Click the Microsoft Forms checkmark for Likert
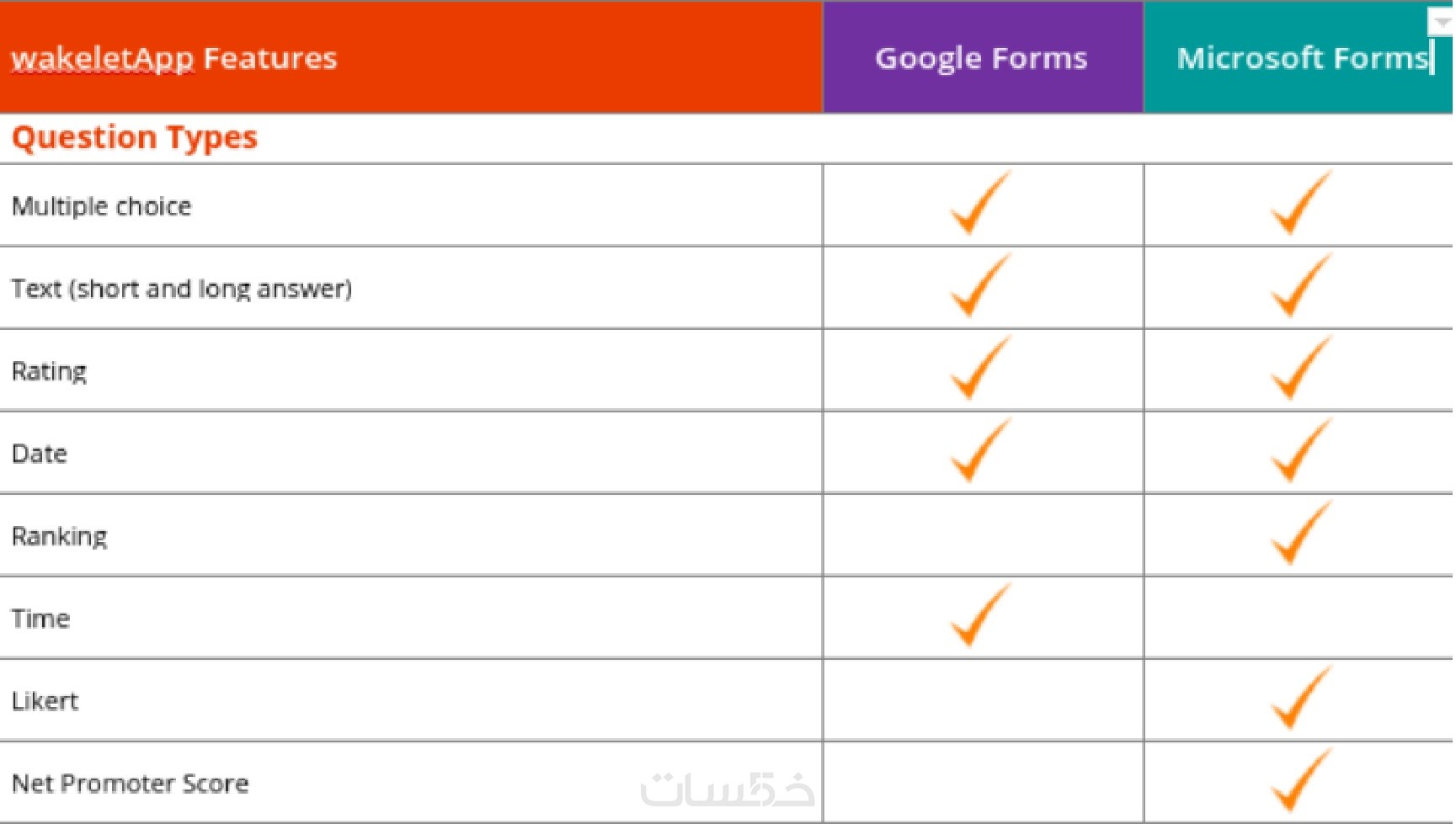 (1300, 699)
